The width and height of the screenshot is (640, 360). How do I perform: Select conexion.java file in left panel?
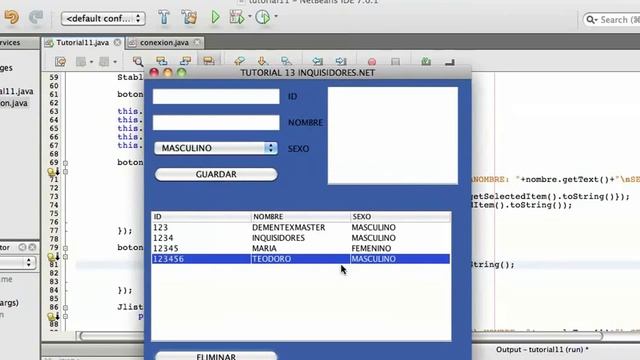point(13,103)
